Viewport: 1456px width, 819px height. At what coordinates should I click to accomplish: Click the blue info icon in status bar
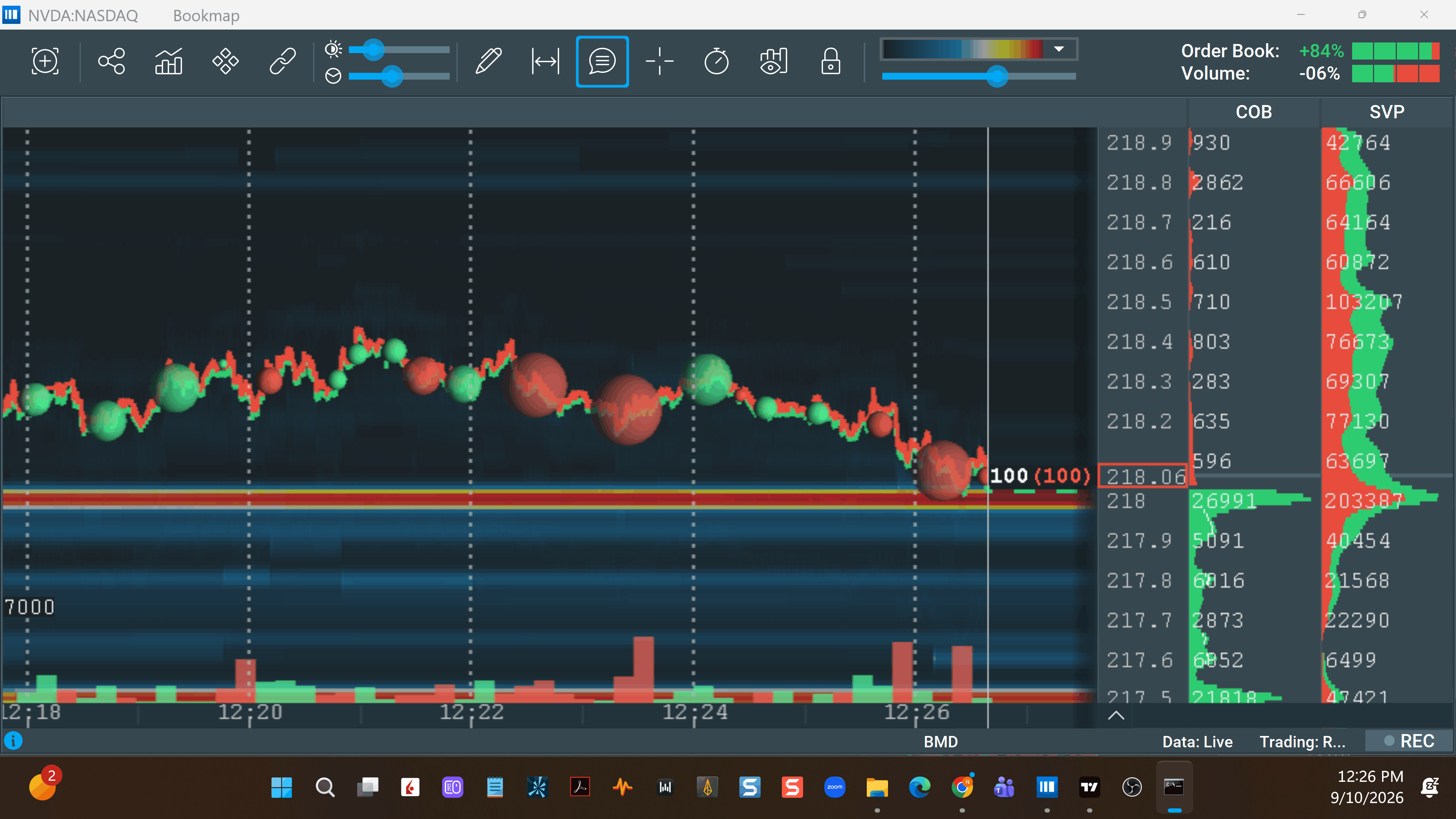coord(13,741)
